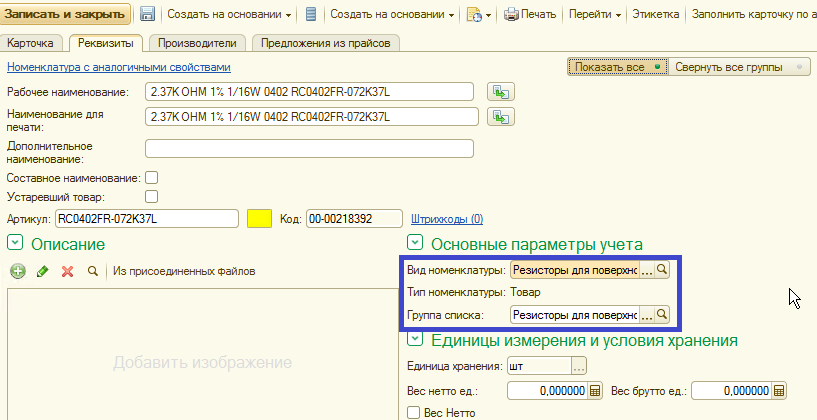
Task: Click the yellow color swatch near Артикул
Action: tap(260, 218)
